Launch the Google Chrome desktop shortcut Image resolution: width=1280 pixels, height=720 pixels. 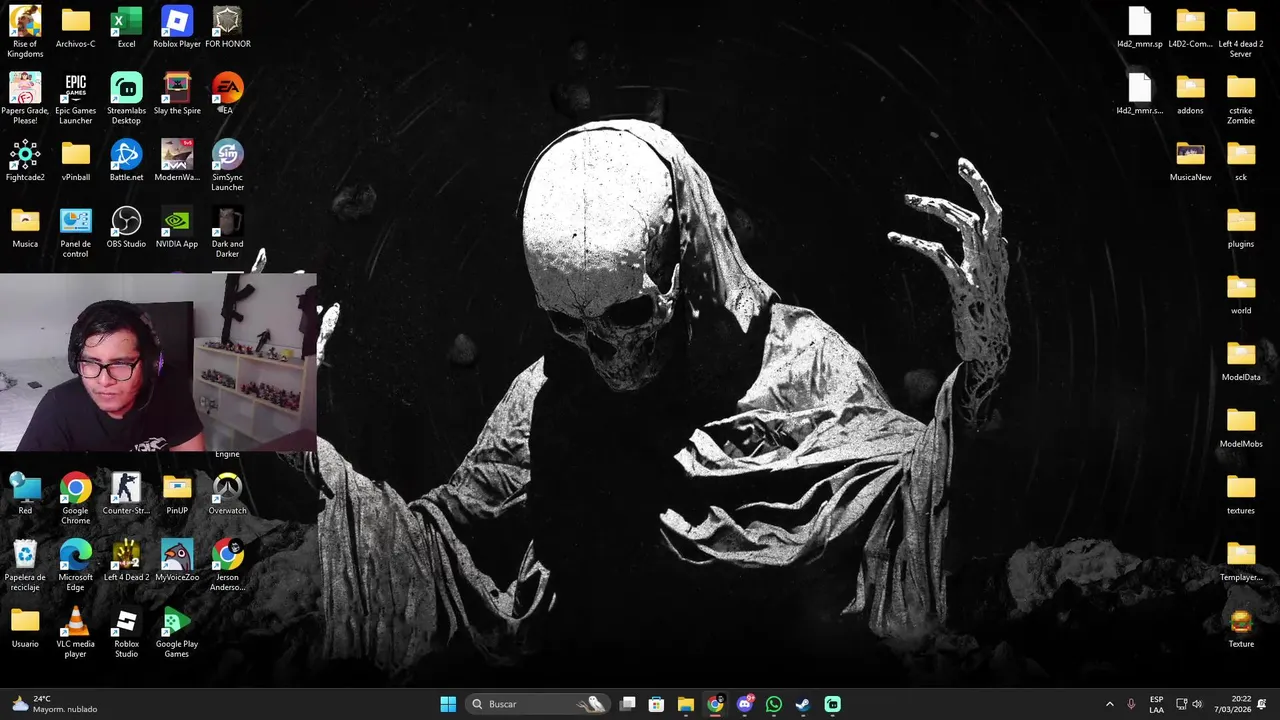tap(75, 499)
